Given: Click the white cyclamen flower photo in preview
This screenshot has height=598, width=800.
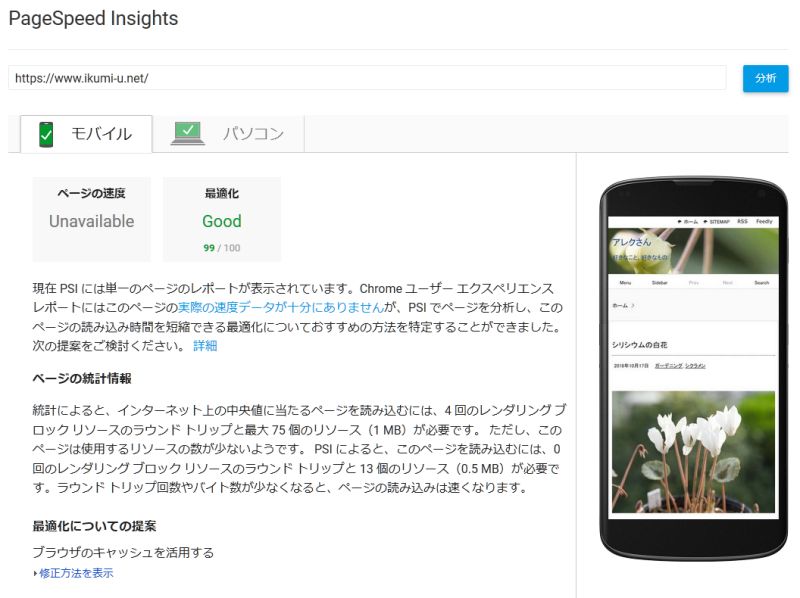Looking at the screenshot, I should pyautogui.click(x=693, y=452).
